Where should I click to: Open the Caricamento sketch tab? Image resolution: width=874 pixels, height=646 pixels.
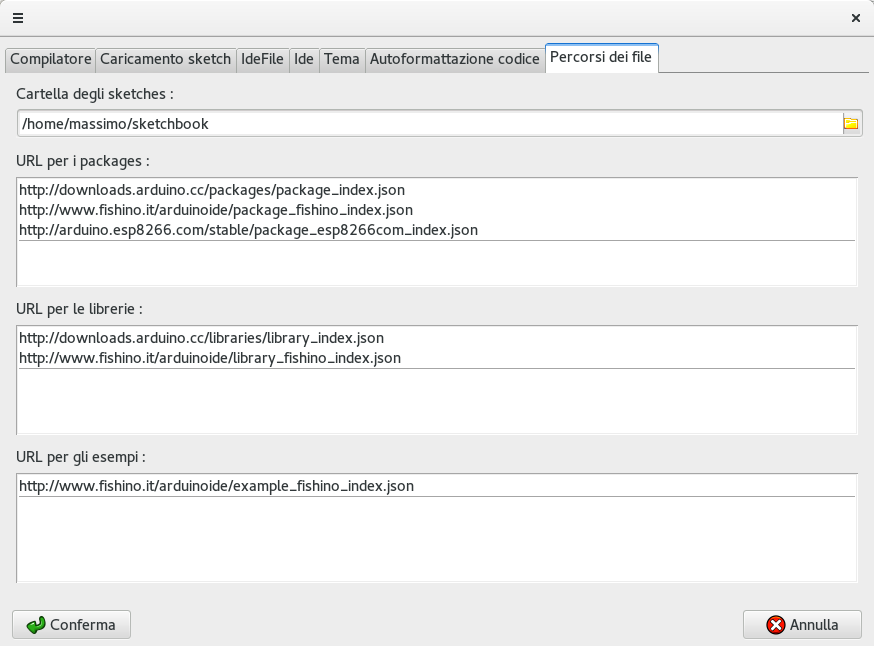tap(166, 59)
